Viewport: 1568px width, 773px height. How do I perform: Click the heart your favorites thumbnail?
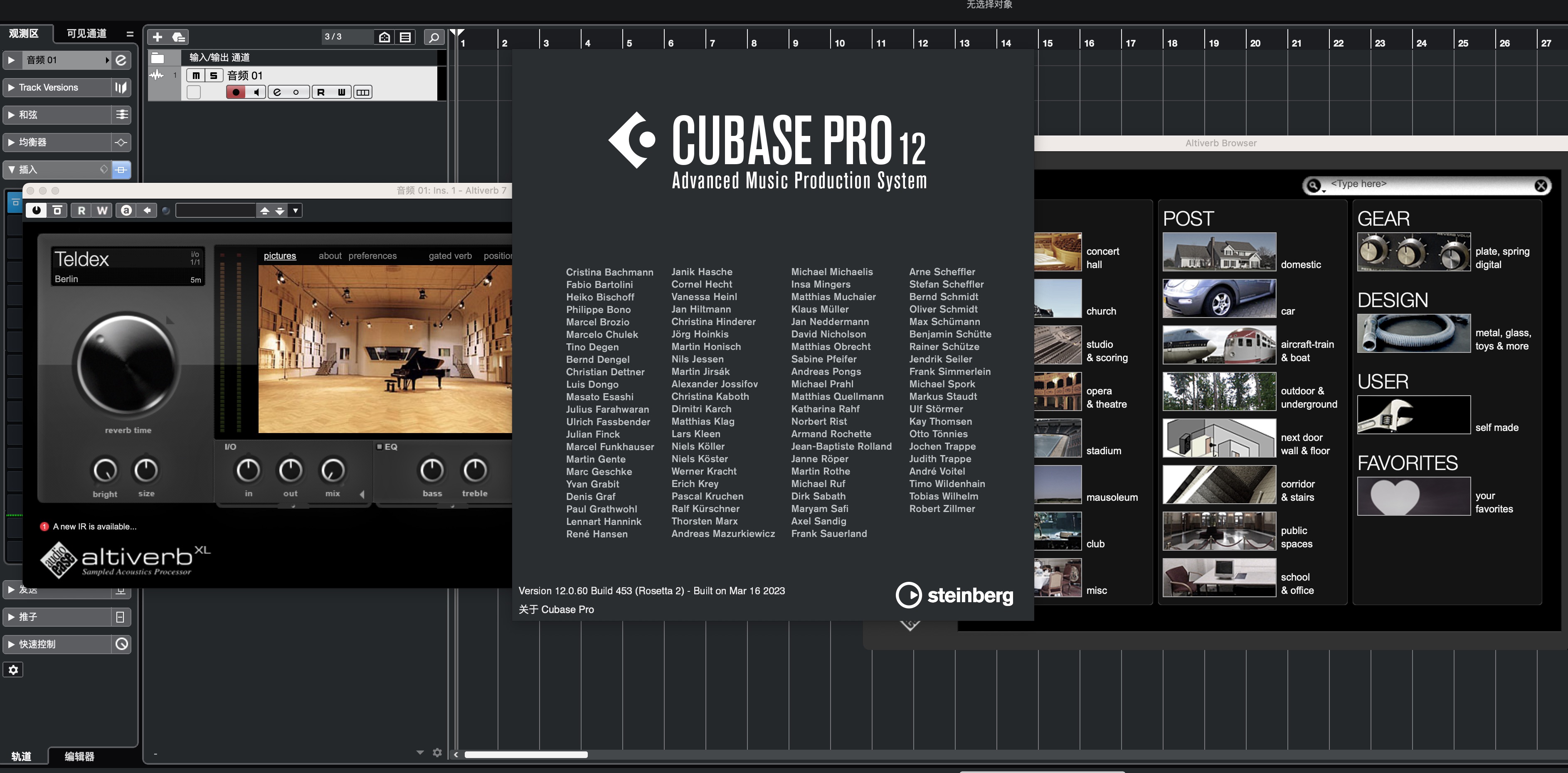point(1413,496)
